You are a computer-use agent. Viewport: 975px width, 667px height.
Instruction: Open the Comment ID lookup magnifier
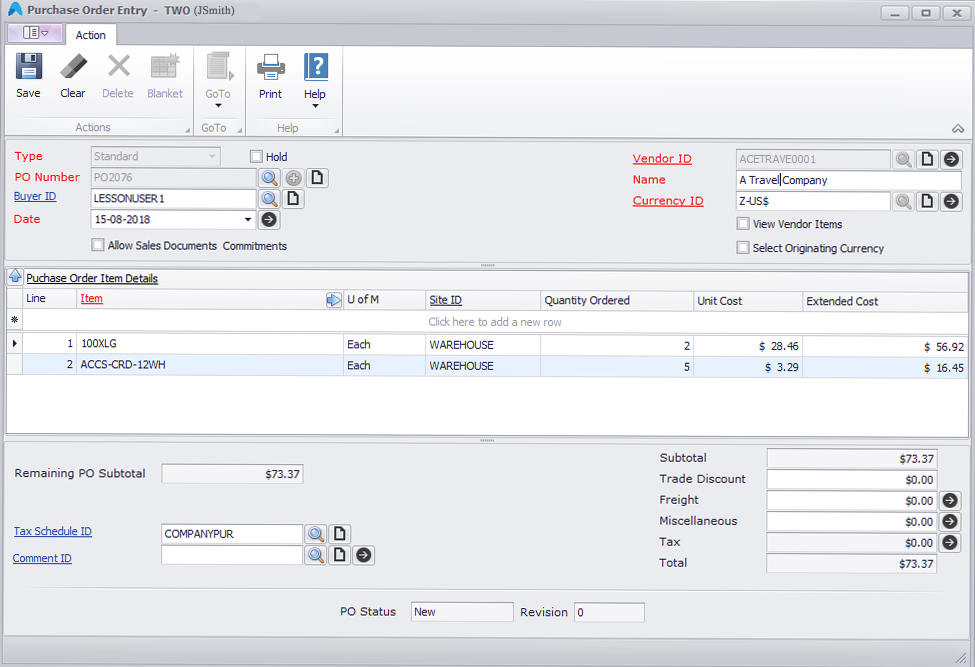tap(316, 555)
